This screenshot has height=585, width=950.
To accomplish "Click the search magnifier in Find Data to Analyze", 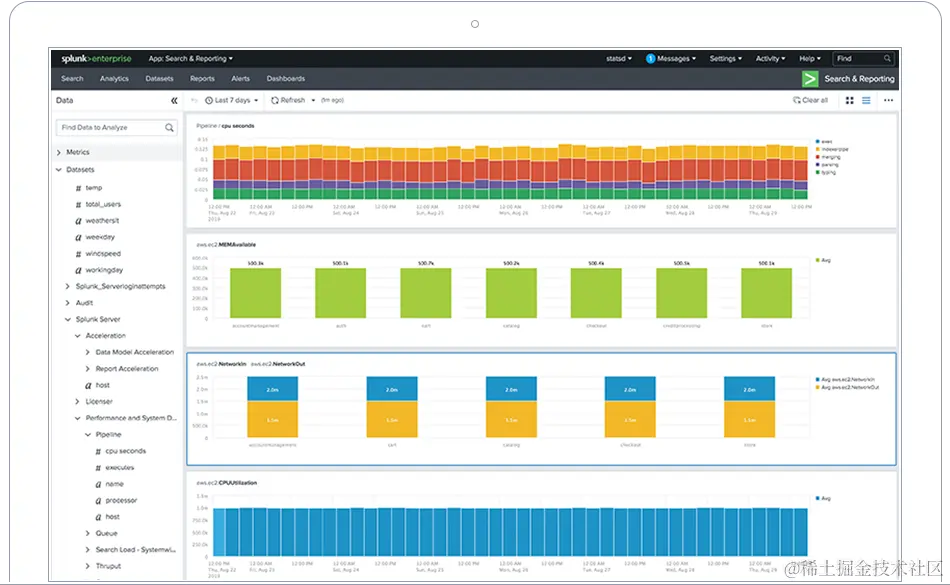I will point(168,128).
